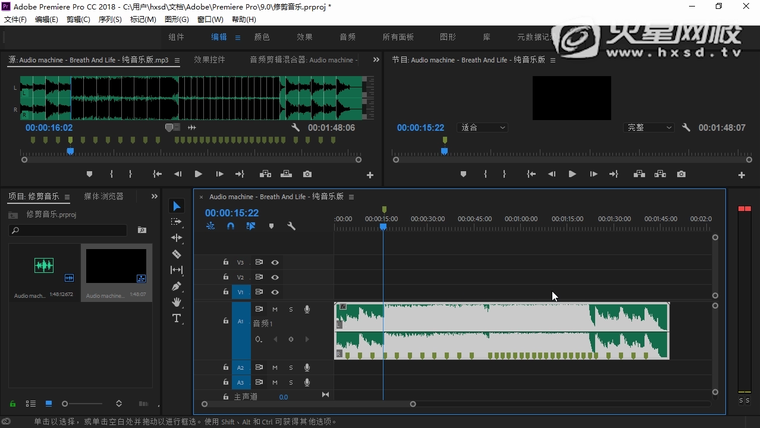
Task: Select the Type tool
Action: (x=177, y=318)
